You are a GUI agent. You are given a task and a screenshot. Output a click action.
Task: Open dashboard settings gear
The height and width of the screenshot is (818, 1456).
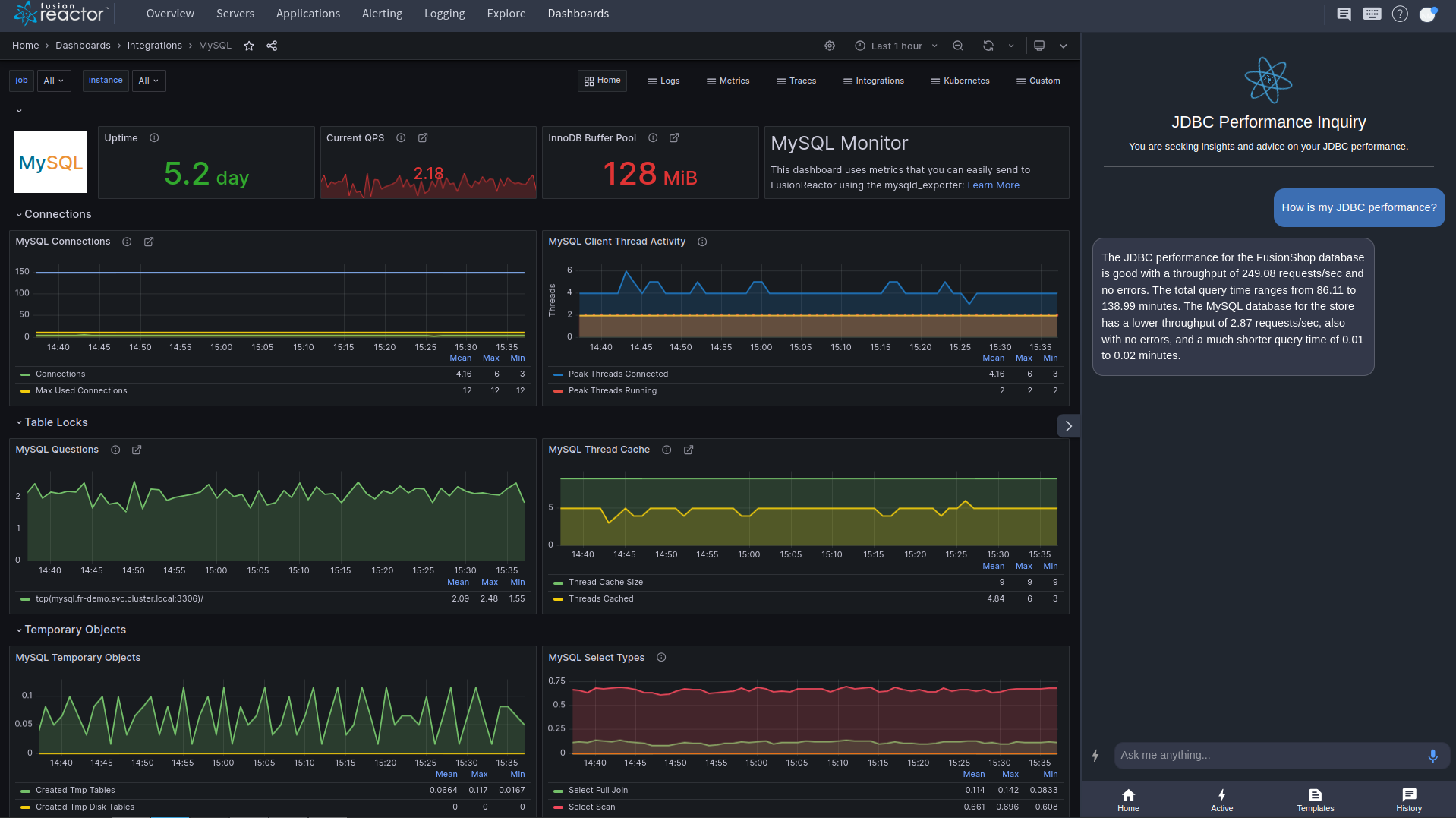tap(830, 46)
